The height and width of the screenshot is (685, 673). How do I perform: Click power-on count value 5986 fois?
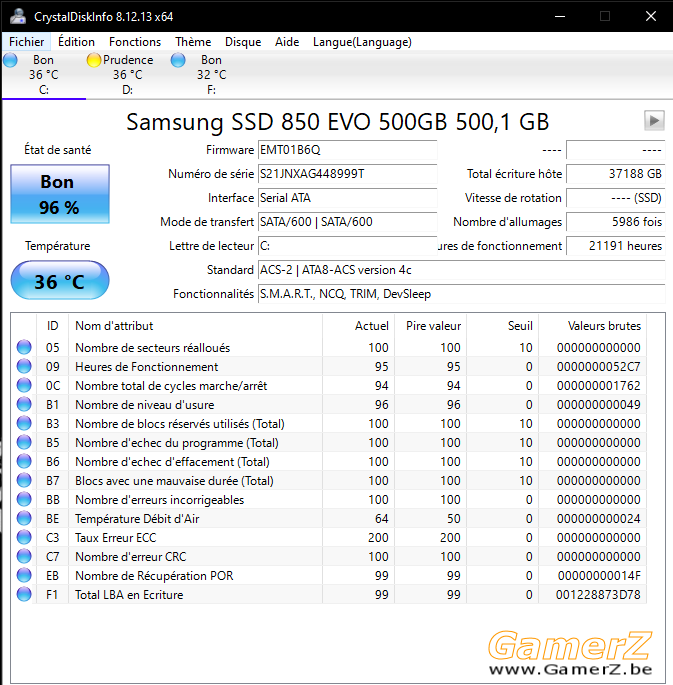click(x=616, y=222)
